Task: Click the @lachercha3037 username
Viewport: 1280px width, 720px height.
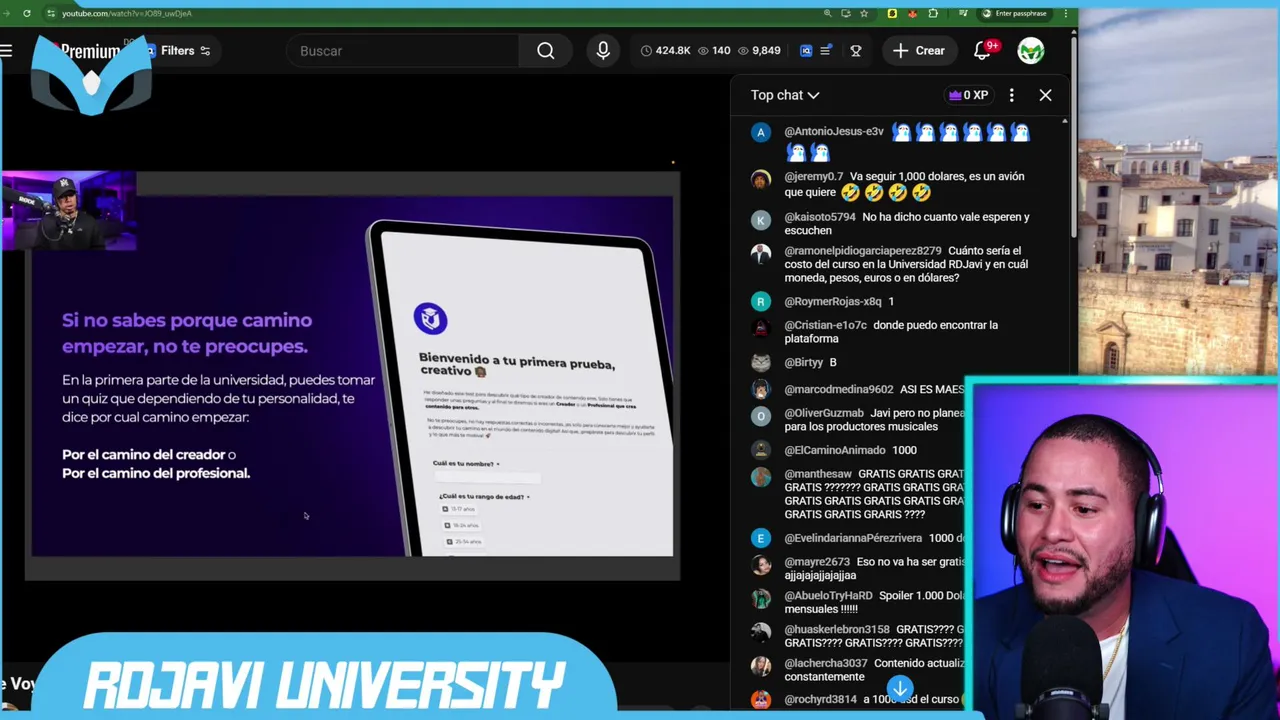Action: (826, 663)
